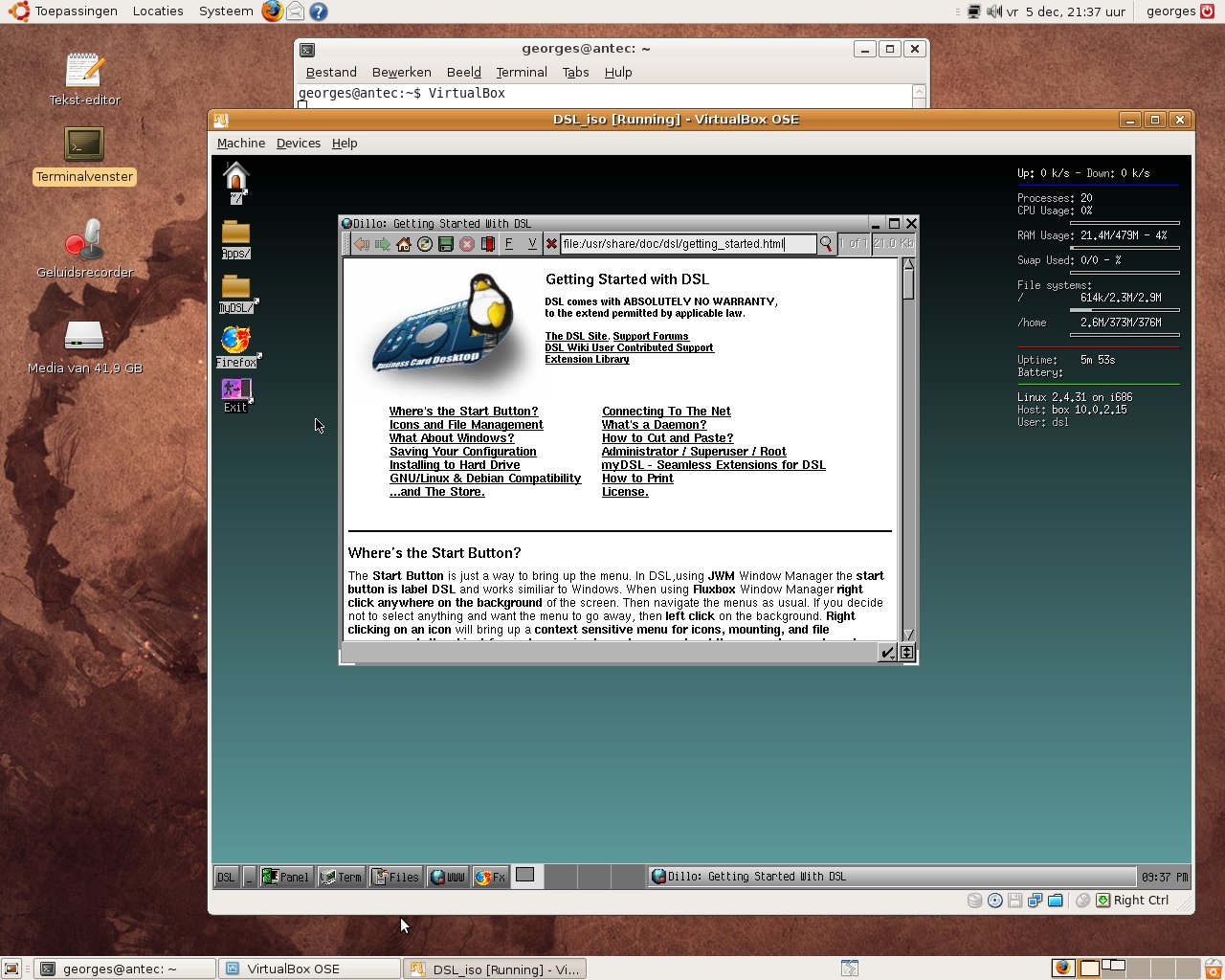Open the Bewerken menu in the terminal
Image resolution: width=1225 pixels, height=980 pixels.
[x=402, y=72]
